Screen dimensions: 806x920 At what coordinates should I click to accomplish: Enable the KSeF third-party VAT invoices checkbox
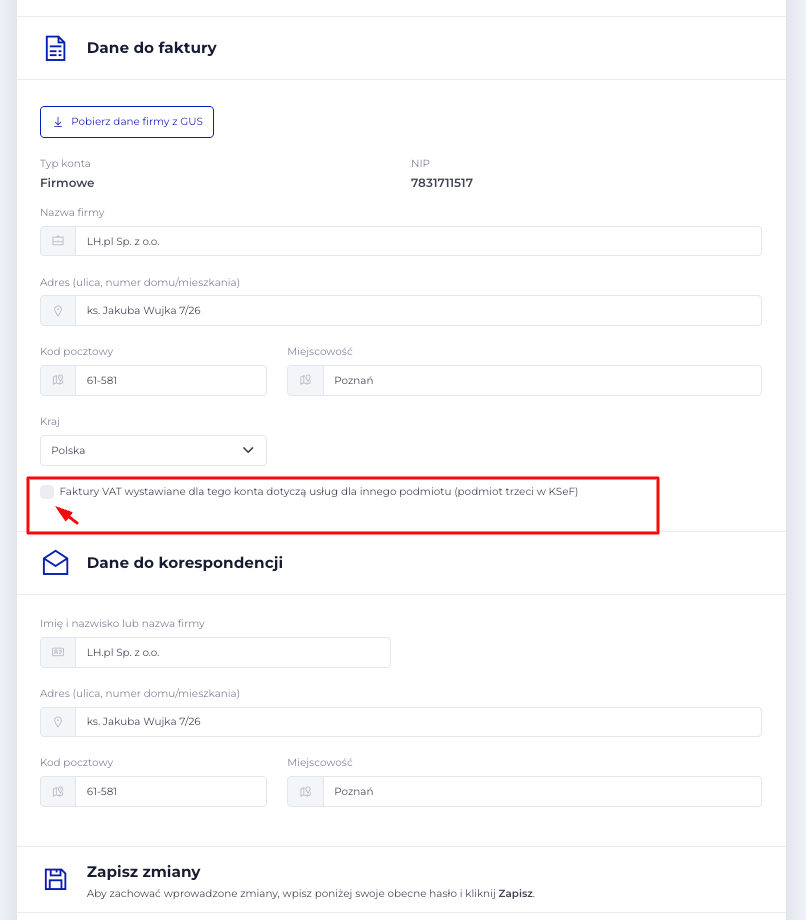tap(47, 492)
